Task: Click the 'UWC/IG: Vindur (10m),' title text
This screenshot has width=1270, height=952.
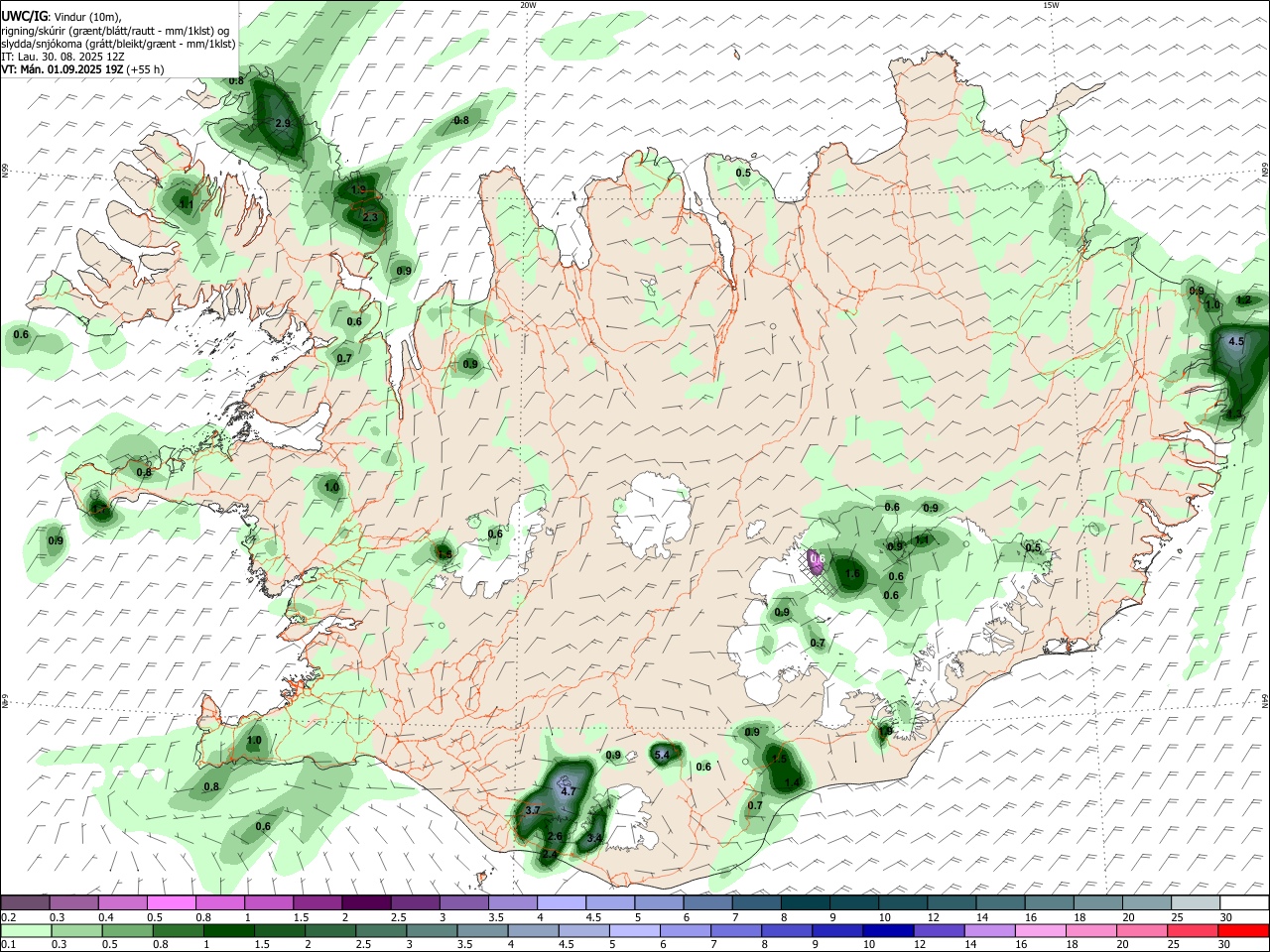Action: click(62, 17)
